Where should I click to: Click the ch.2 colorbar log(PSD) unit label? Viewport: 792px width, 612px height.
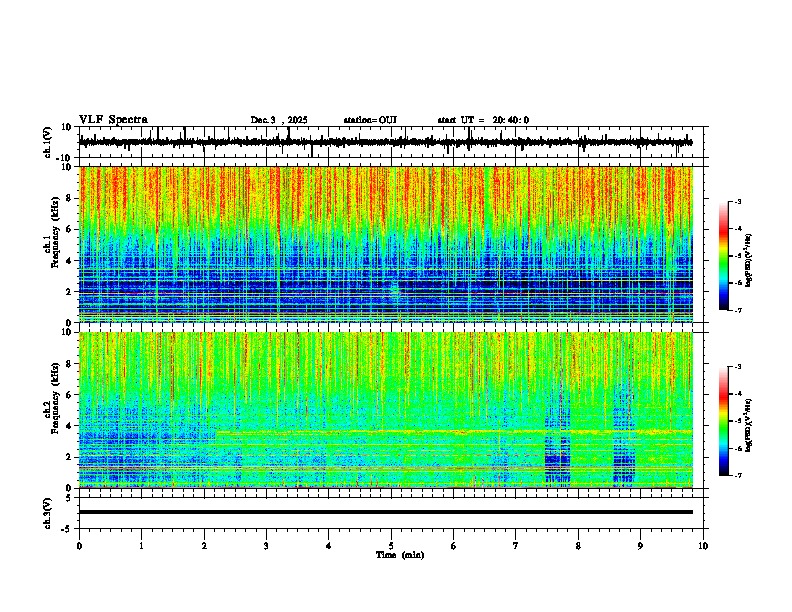[749, 426]
